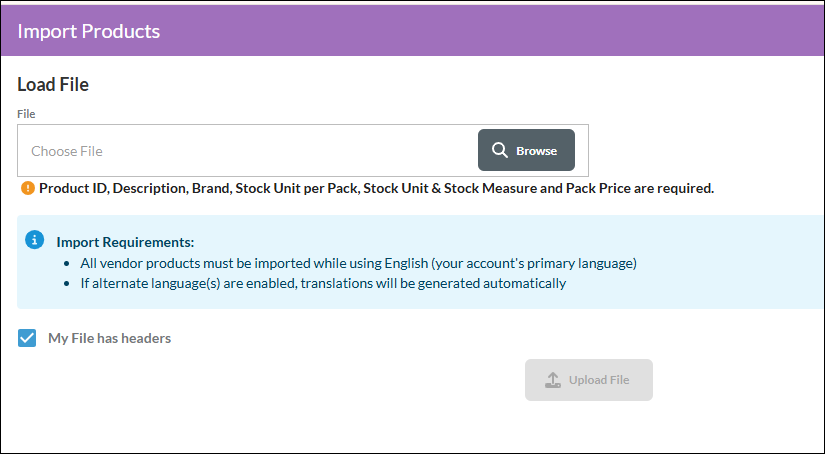The height and width of the screenshot is (454, 825).
Task: Click the blue info circle icon
Action: click(35, 240)
